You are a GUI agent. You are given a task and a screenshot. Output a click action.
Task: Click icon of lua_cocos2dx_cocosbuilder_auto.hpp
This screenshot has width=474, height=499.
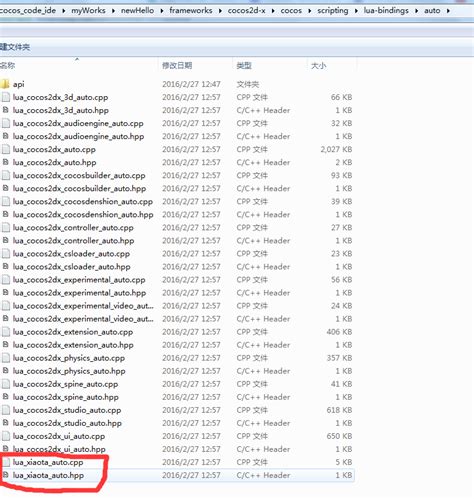pos(6,188)
